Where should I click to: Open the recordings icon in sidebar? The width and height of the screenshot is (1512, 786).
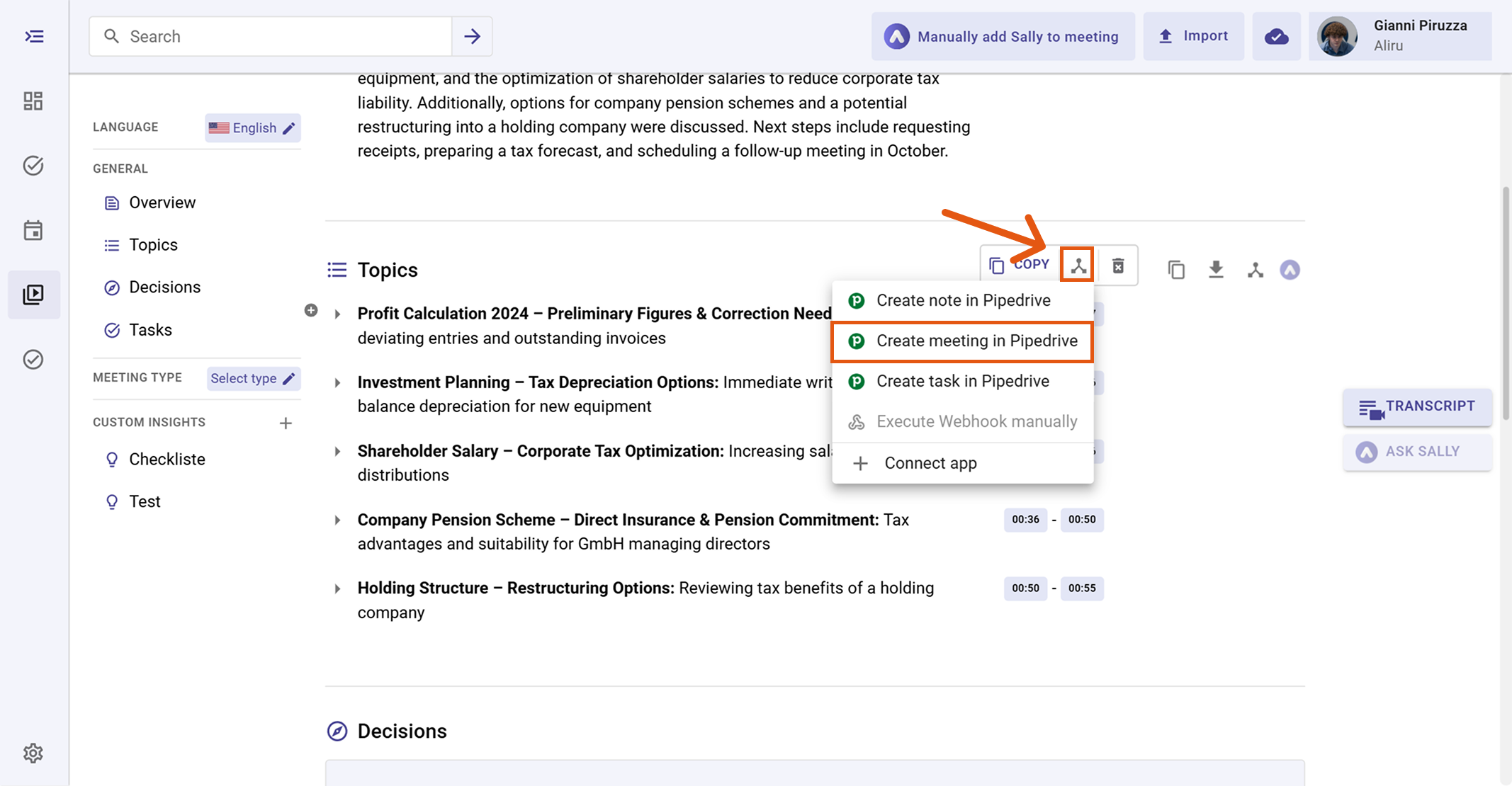click(x=33, y=295)
